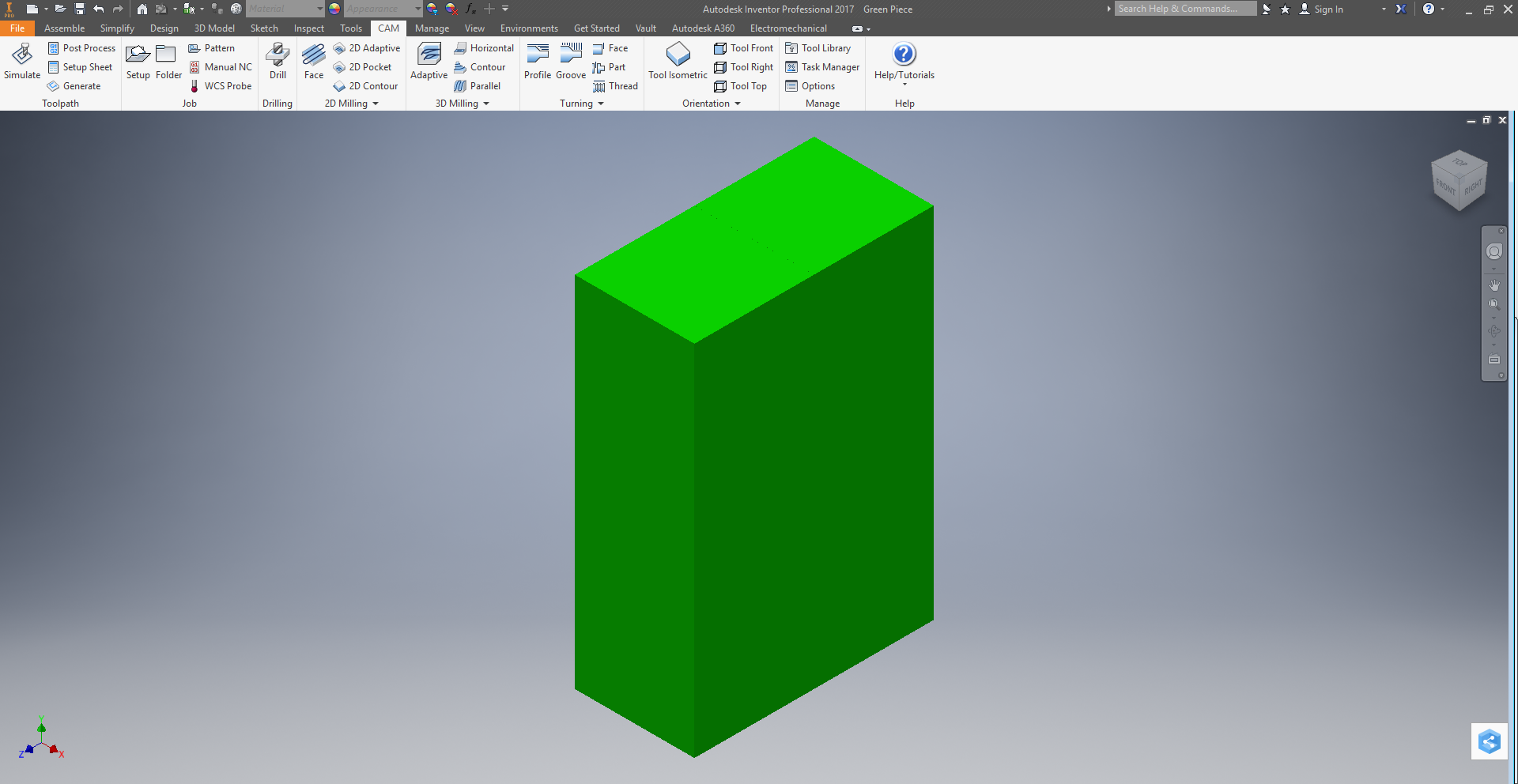
Task: Click the Home view icon in quick access
Action: (x=142, y=9)
